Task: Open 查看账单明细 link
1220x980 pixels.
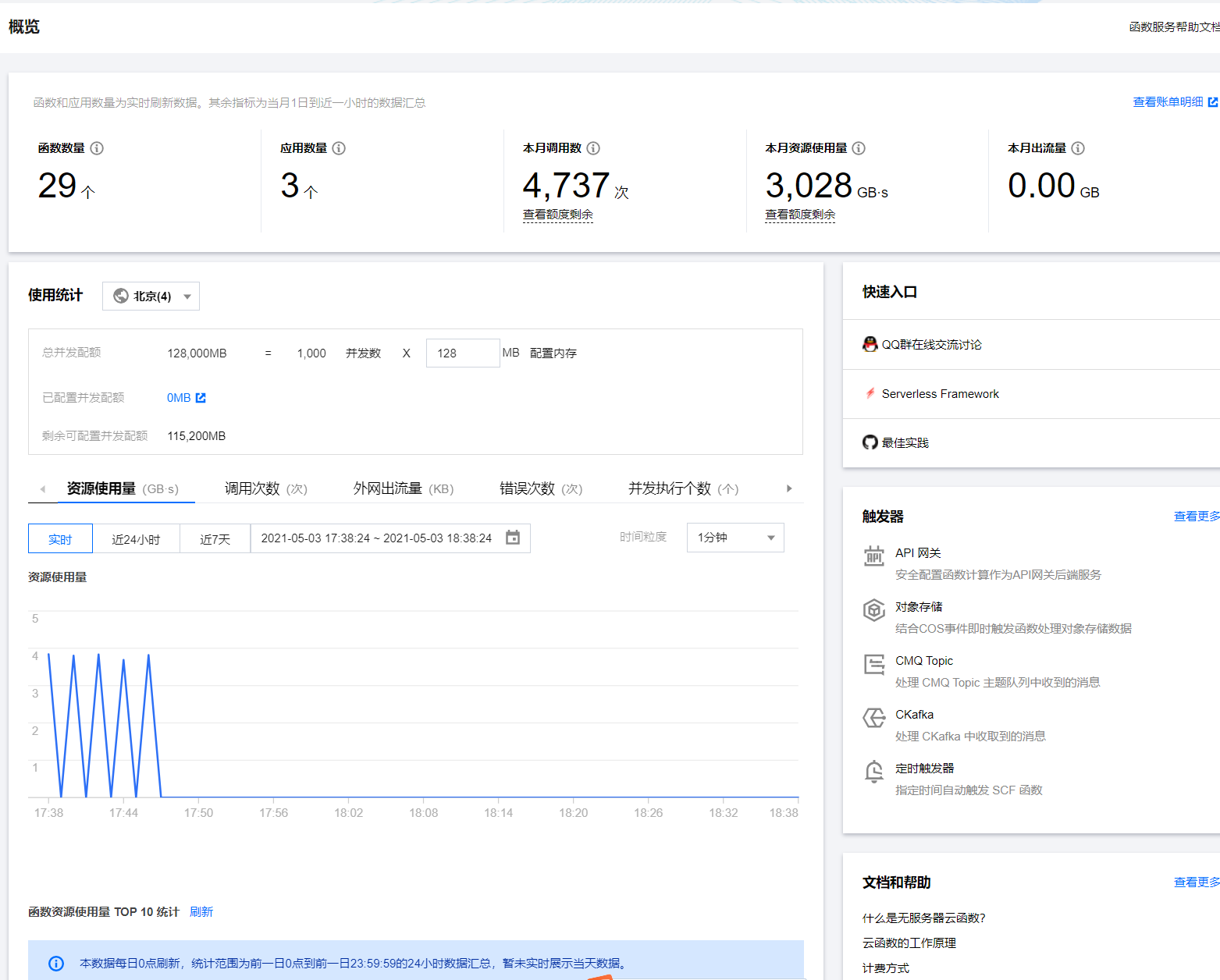Action: click(1168, 101)
